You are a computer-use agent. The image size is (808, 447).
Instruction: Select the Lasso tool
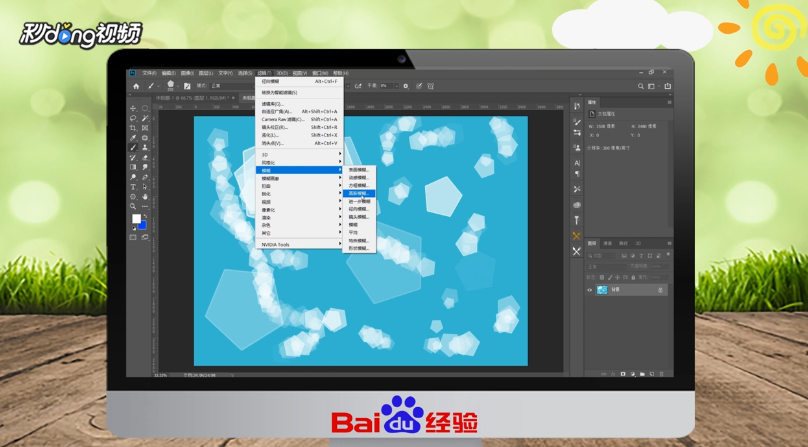[x=133, y=118]
